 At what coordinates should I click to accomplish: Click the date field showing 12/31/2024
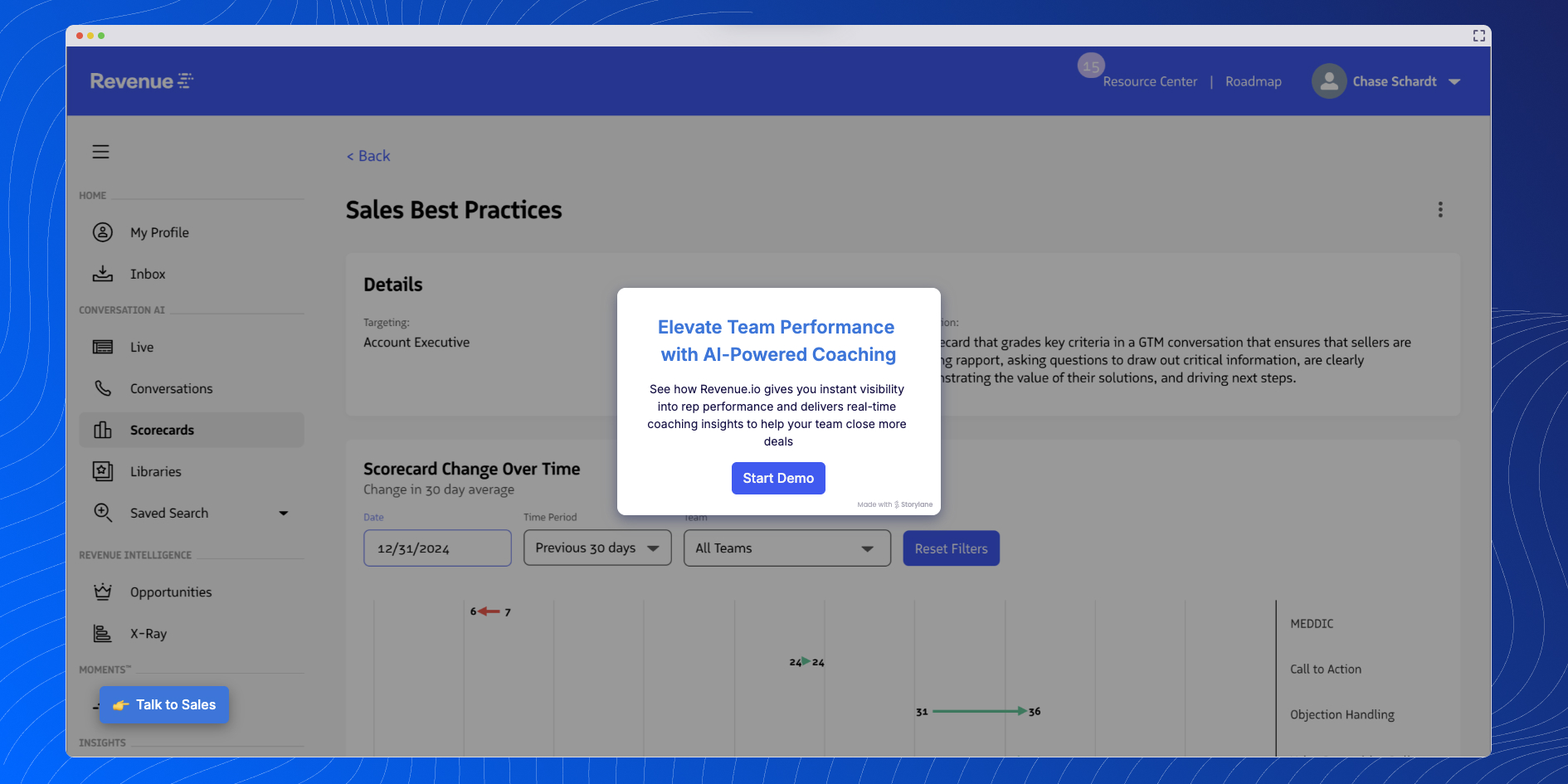tap(437, 548)
